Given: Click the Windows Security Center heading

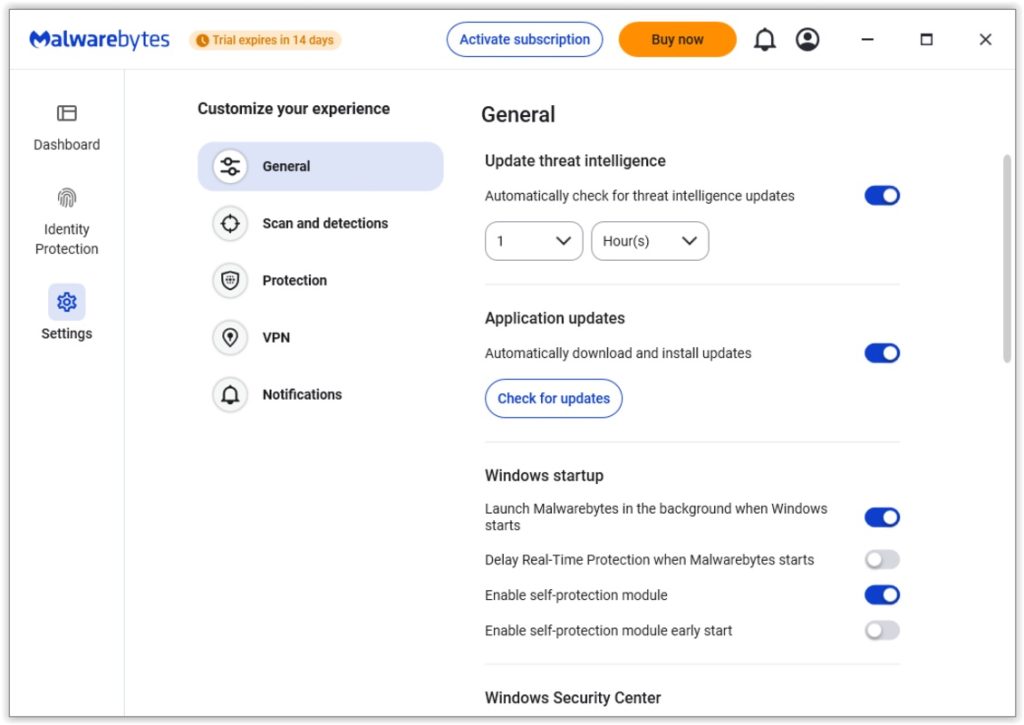Looking at the screenshot, I should coord(573,698).
